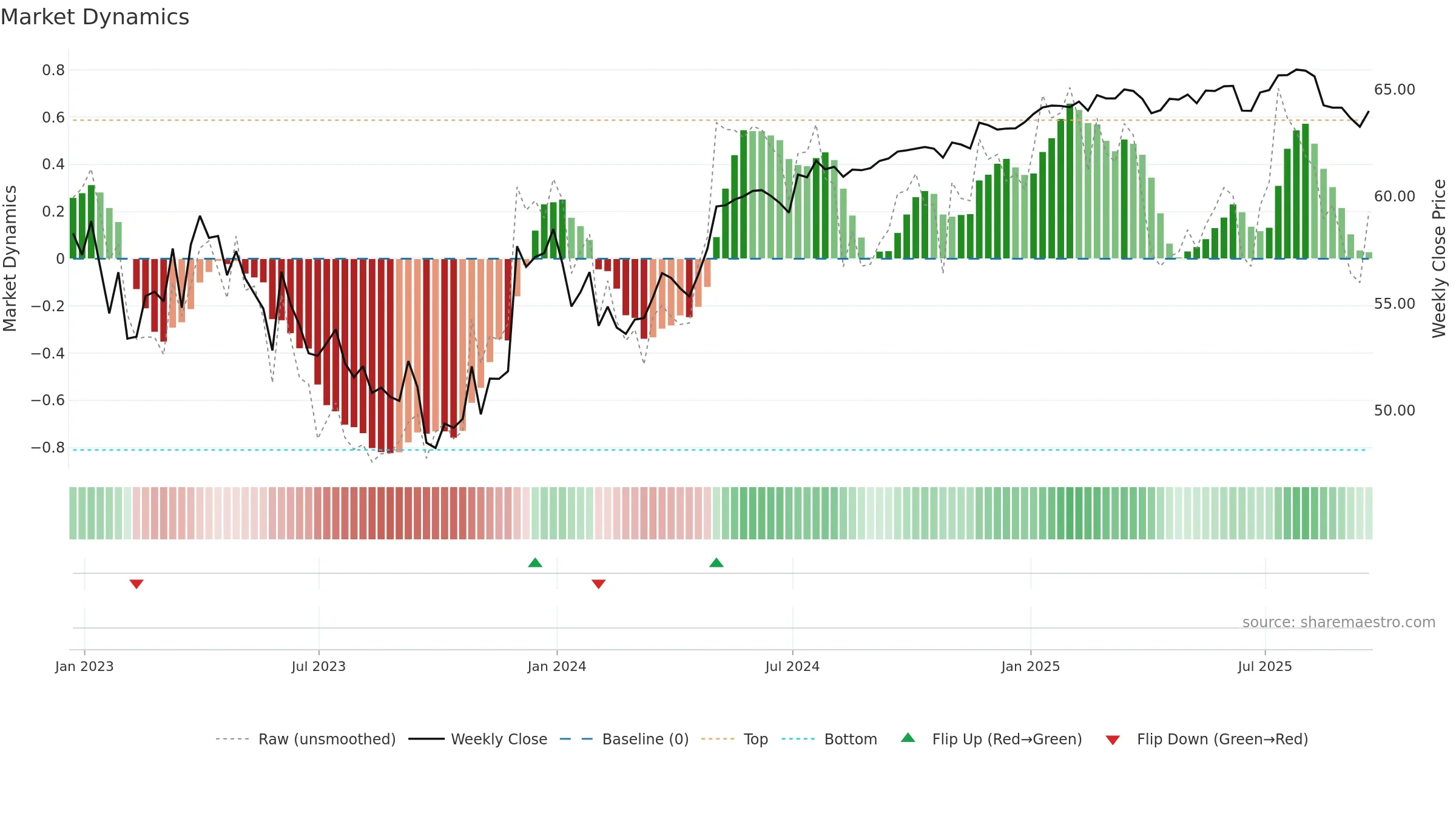Toggle the Flip Up (Red→Green) legend entry
This screenshot has width=1456, height=819.
[x=991, y=739]
